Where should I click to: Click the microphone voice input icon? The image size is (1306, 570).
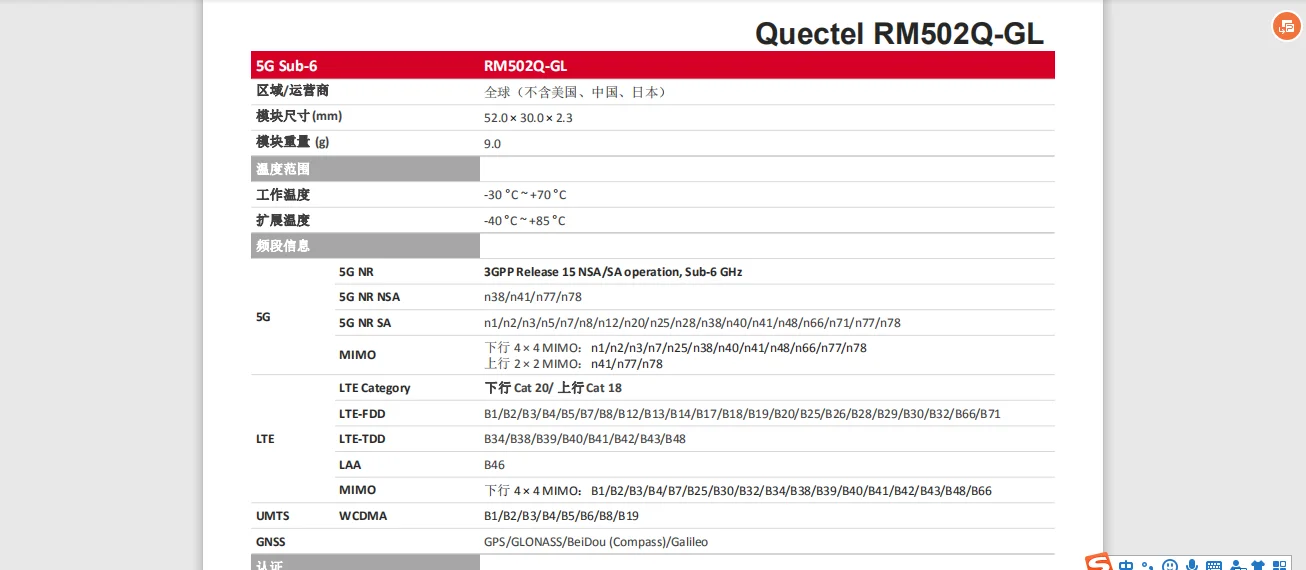pos(1191,566)
